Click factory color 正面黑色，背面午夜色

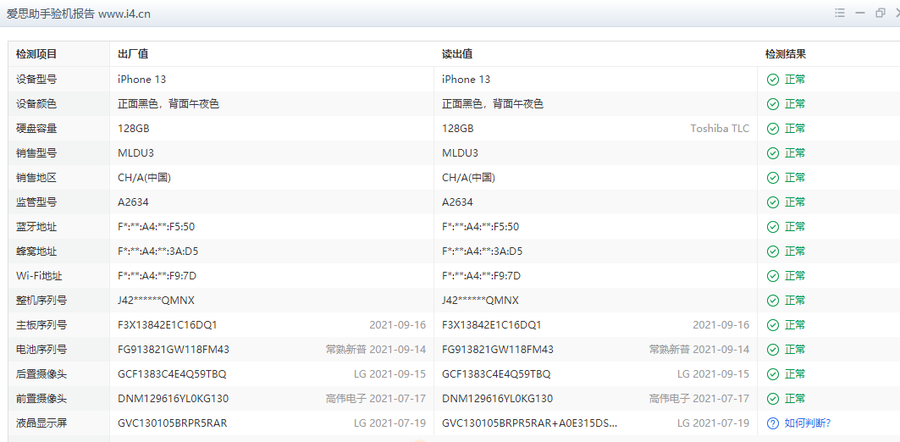(168, 104)
